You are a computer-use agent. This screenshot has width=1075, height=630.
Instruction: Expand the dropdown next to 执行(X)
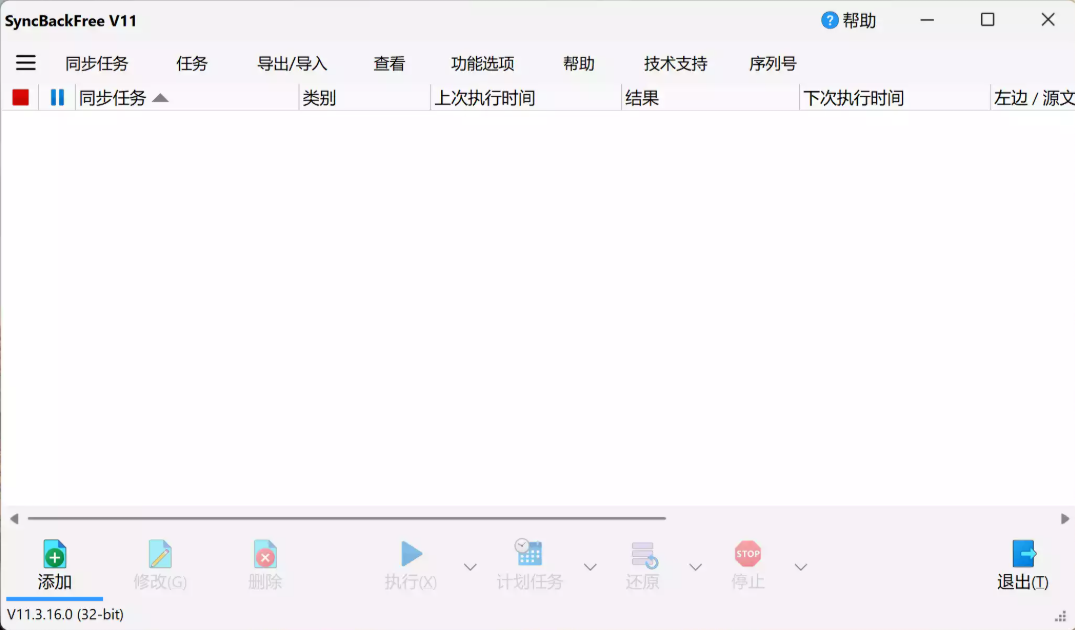click(x=469, y=565)
